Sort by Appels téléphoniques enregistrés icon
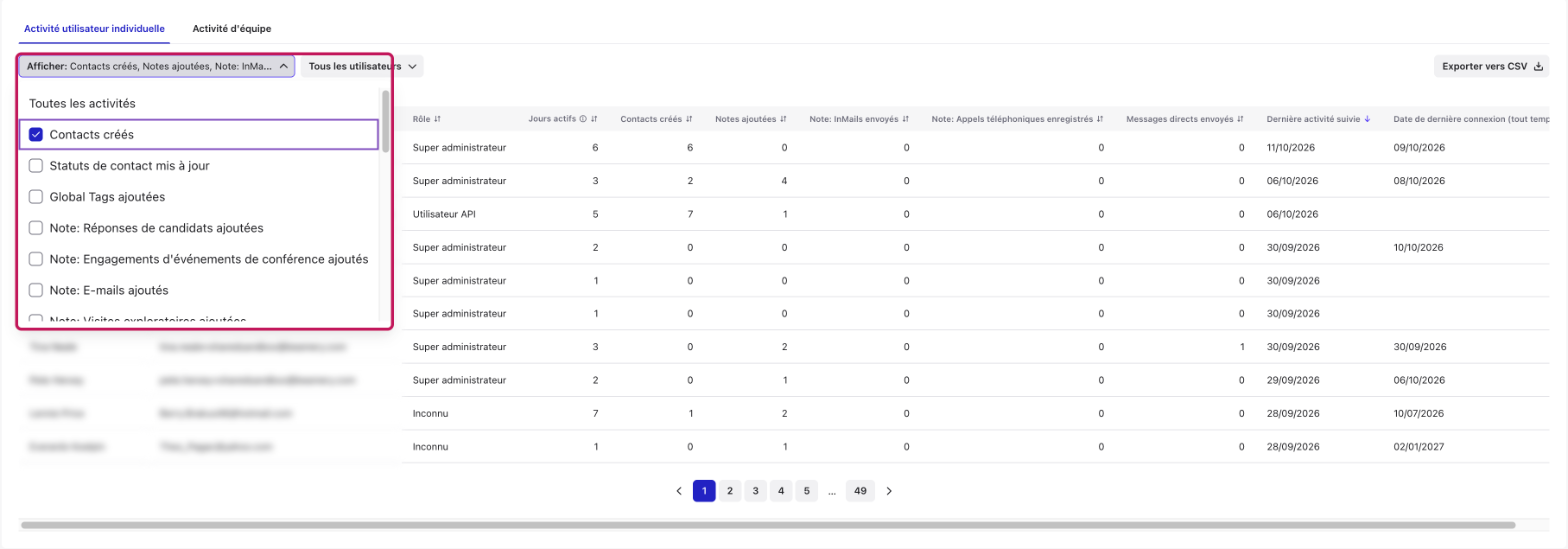This screenshot has width=1568, height=549. [x=1100, y=119]
